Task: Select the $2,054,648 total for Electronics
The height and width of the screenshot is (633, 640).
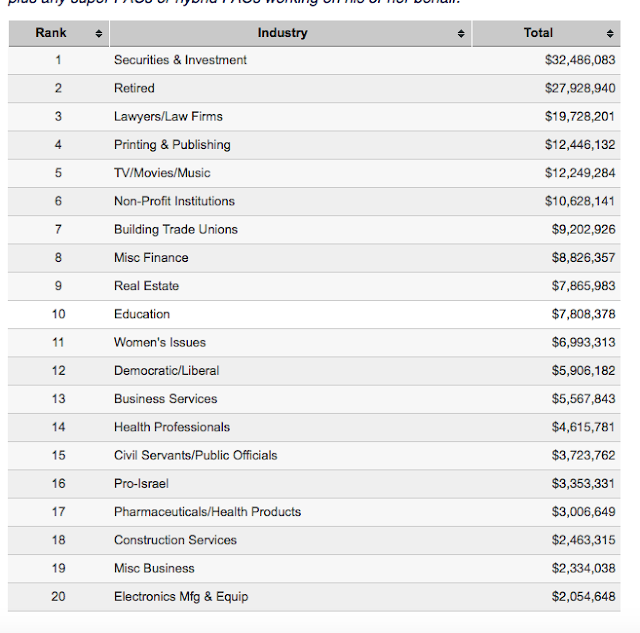Action: [x=583, y=596]
